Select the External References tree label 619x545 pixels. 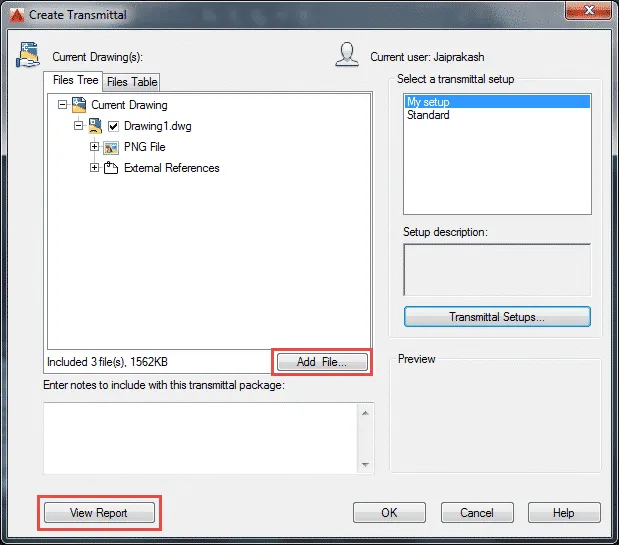click(171, 168)
